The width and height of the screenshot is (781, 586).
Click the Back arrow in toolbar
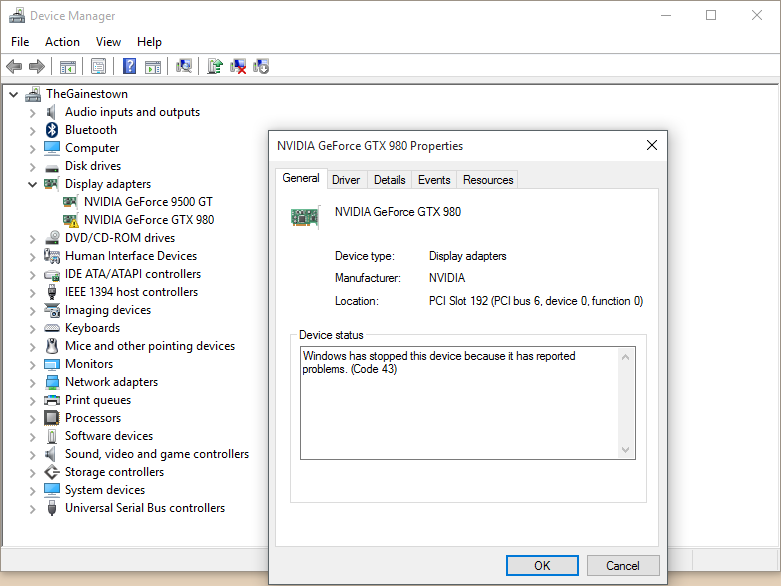(x=14, y=67)
